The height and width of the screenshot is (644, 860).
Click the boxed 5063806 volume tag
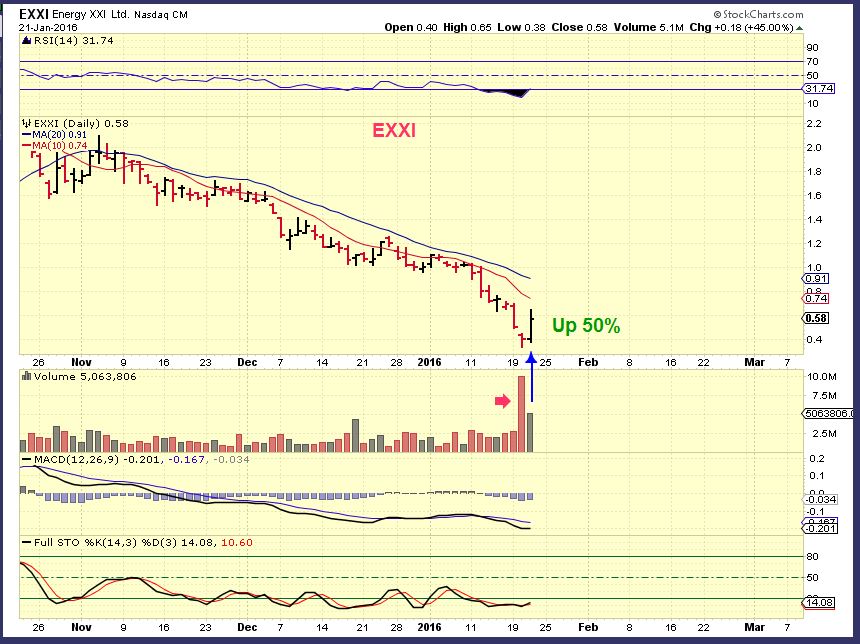(829, 414)
